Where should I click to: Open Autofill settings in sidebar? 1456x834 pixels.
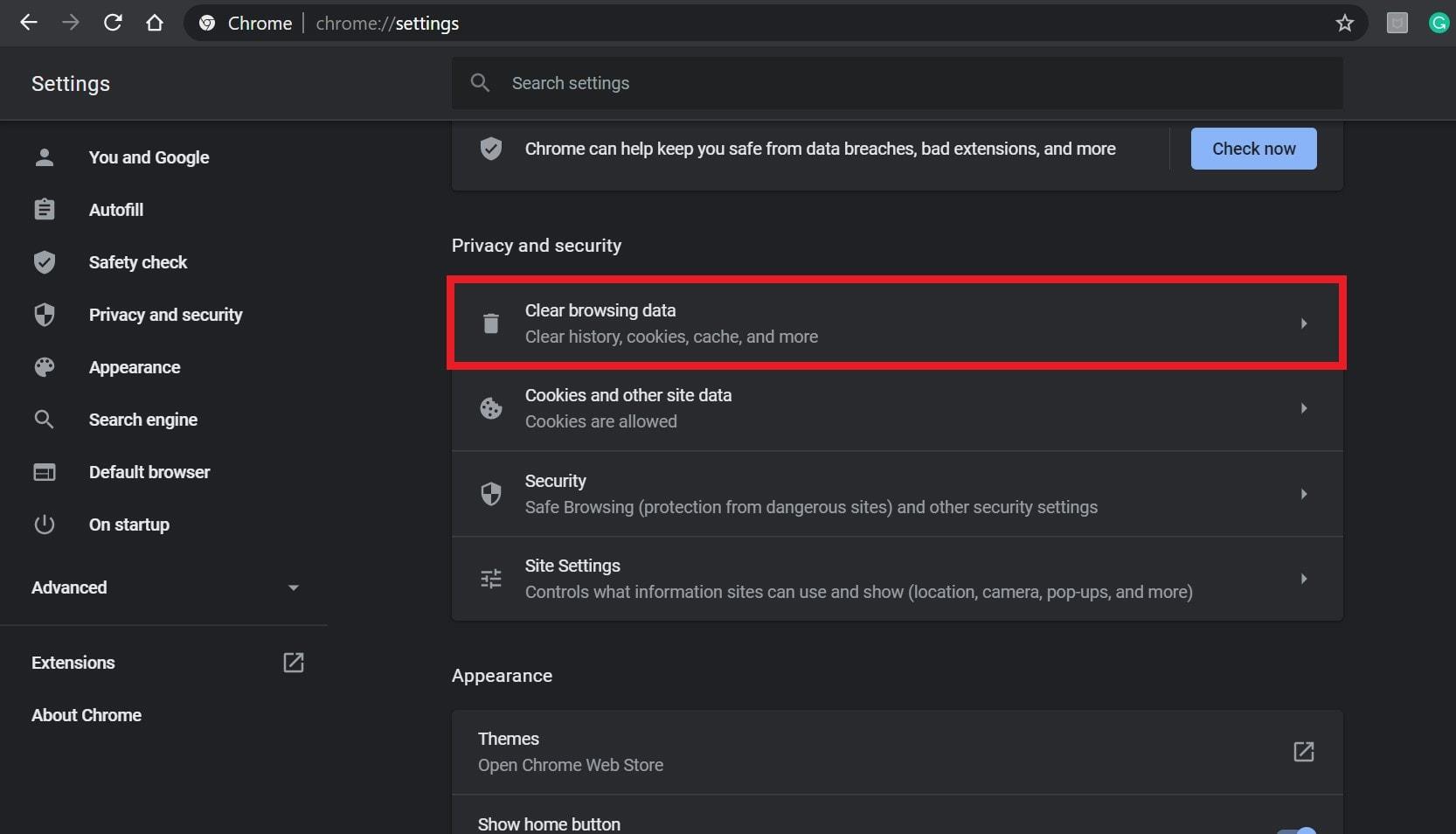coord(116,210)
